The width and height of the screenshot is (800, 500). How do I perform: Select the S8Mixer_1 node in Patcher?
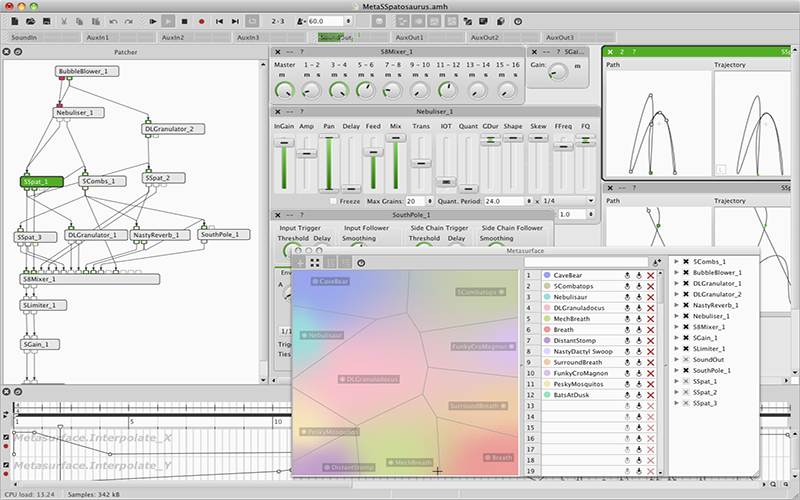coord(90,279)
